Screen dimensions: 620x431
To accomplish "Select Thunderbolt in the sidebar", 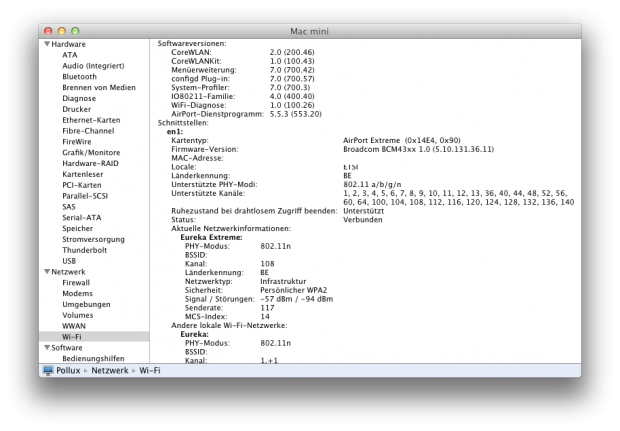I will click(85, 250).
